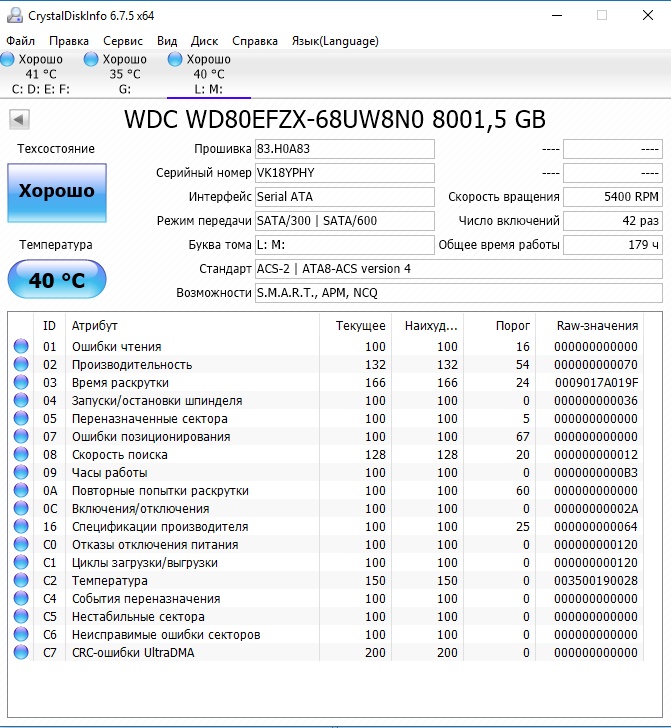Image resolution: width=671 pixels, height=728 pixels.
Task: Click the first disk's blue status circle
Action: pyautogui.click(x=7, y=59)
